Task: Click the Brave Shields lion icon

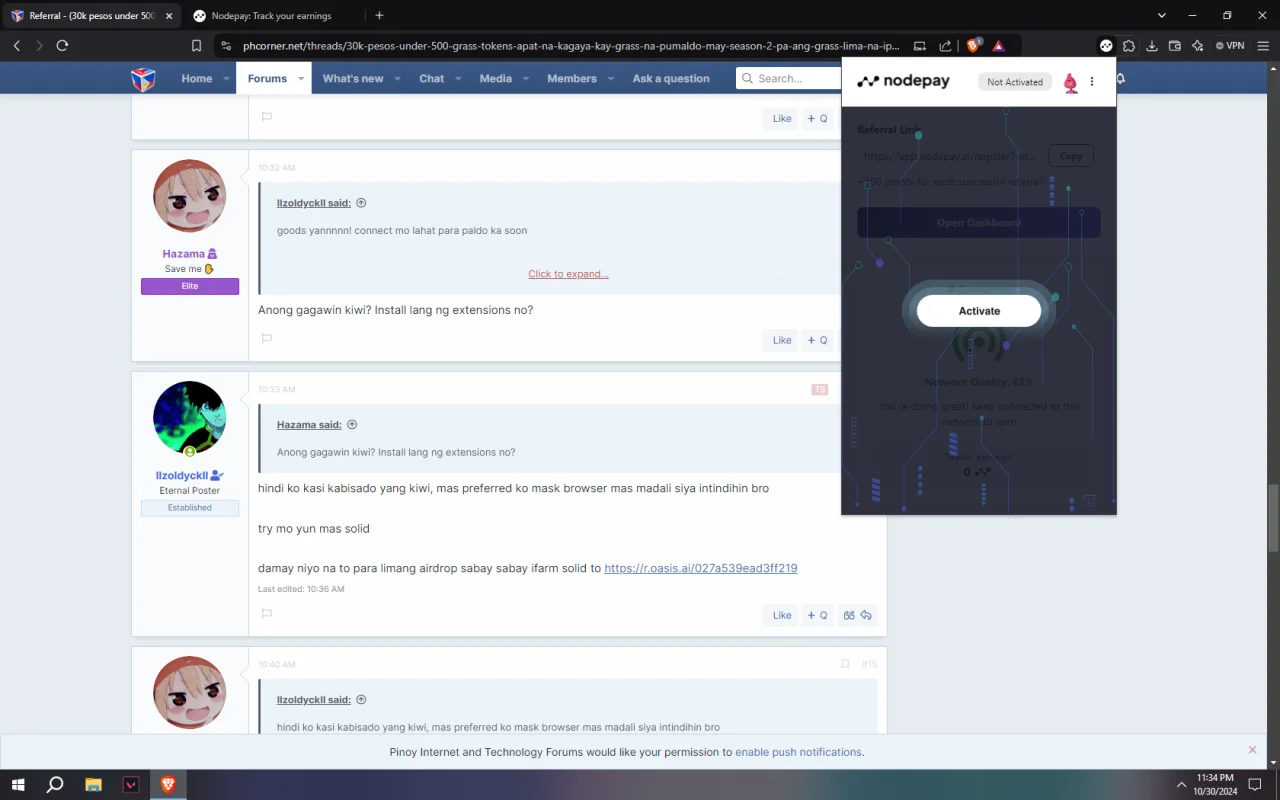Action: (x=974, y=46)
